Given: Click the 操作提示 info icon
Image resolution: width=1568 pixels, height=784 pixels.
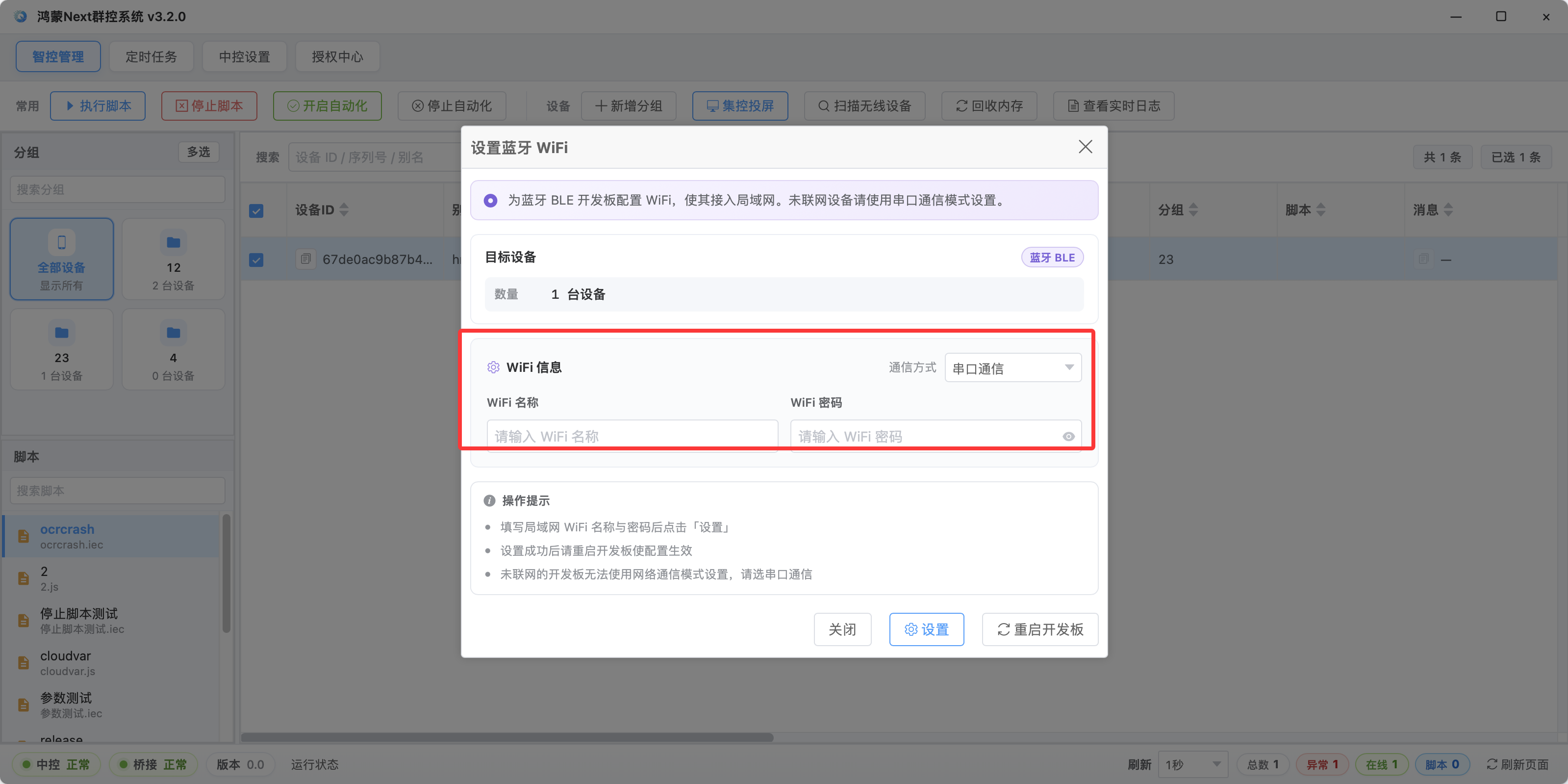Looking at the screenshot, I should (x=489, y=501).
